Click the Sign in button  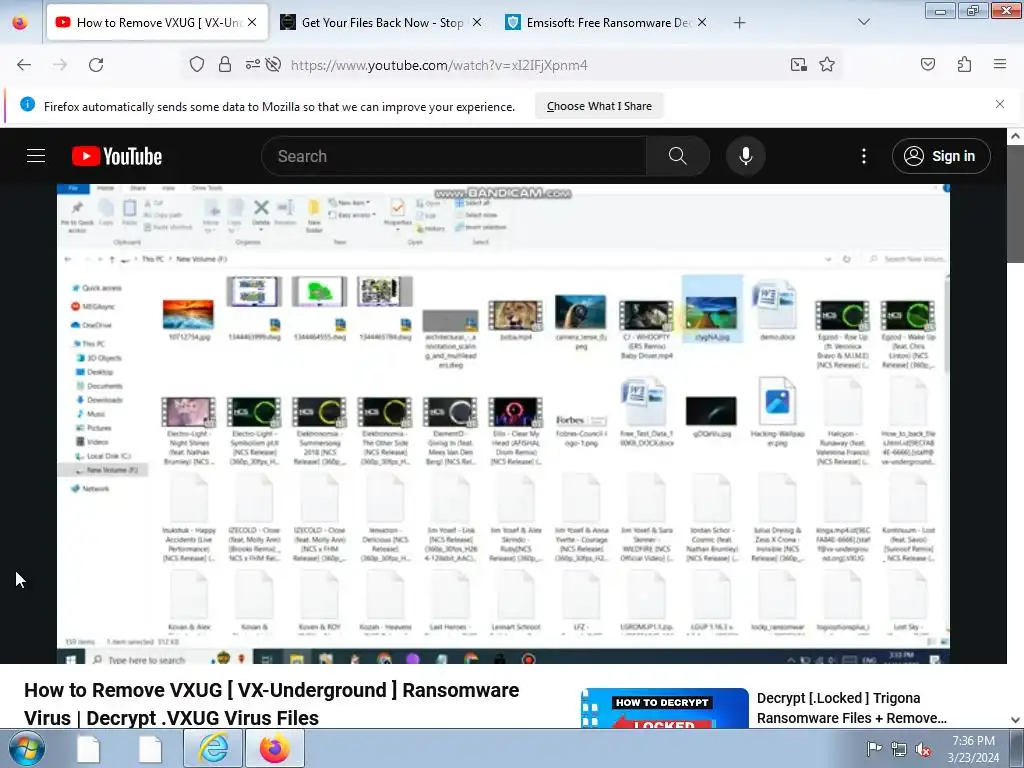[941, 156]
